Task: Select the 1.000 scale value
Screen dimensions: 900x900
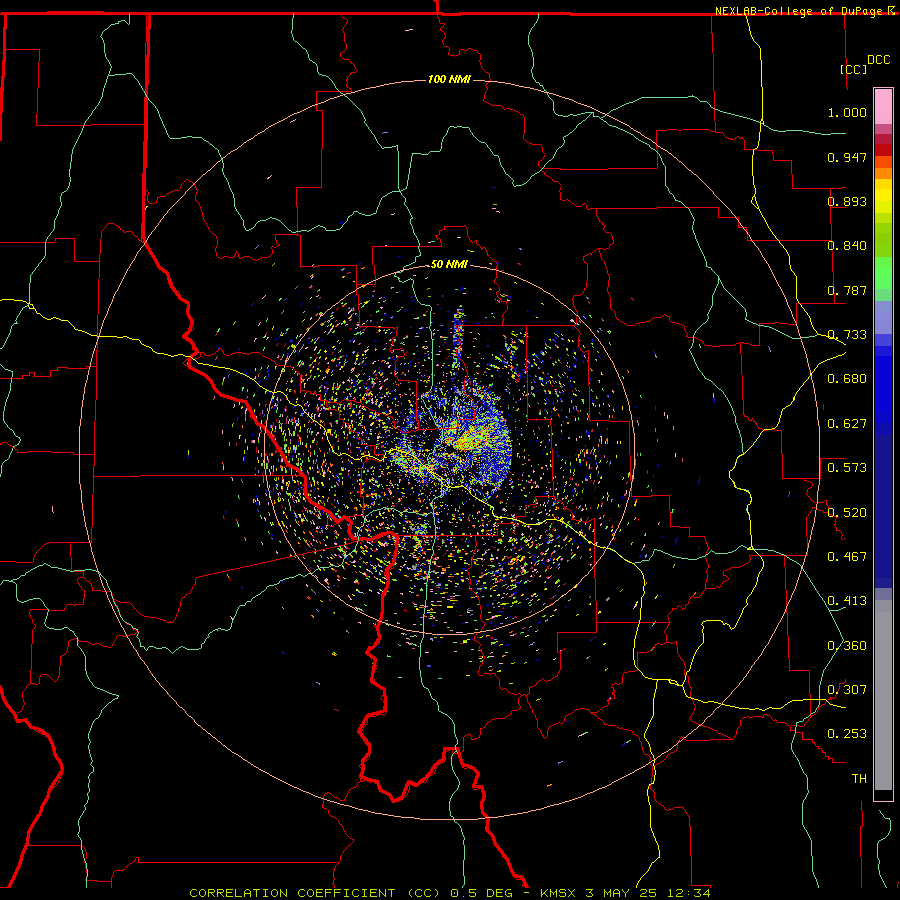Action: coord(847,112)
